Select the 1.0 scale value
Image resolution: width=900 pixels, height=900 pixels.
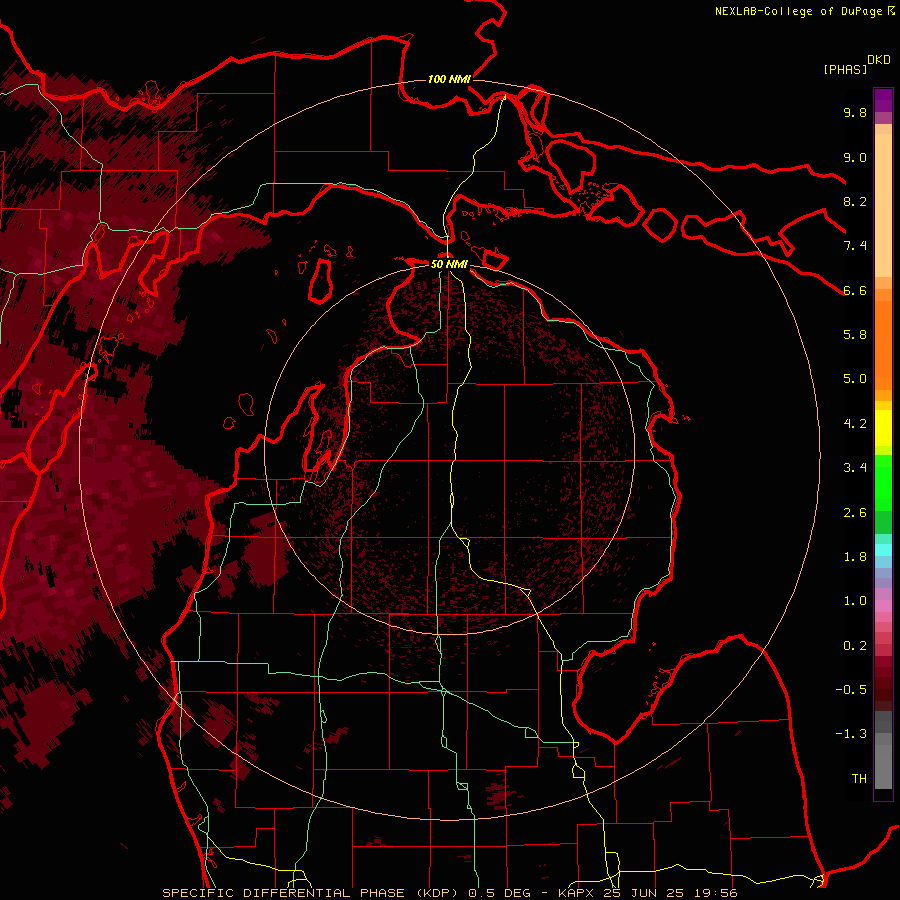click(855, 601)
